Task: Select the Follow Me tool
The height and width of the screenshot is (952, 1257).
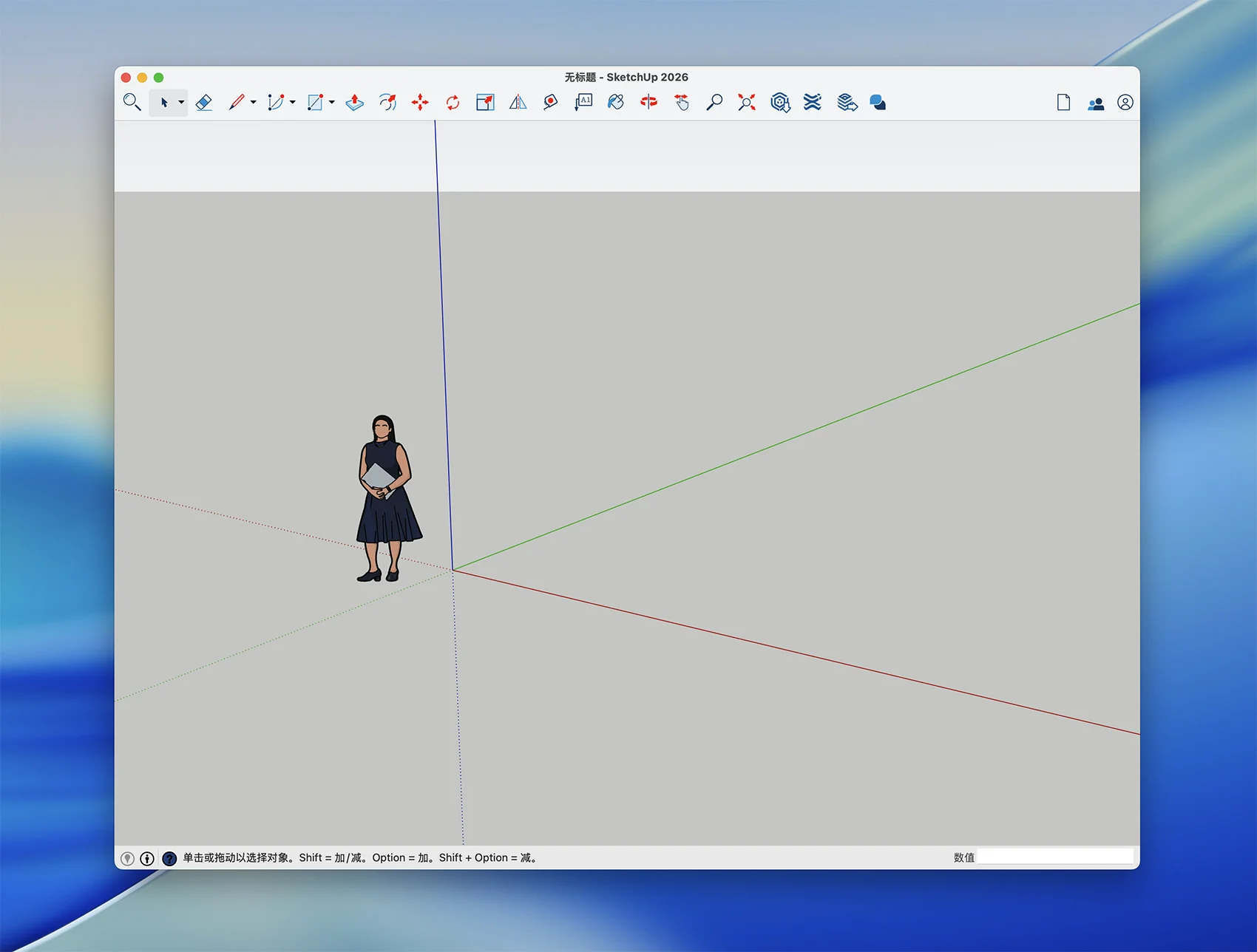Action: 387,103
